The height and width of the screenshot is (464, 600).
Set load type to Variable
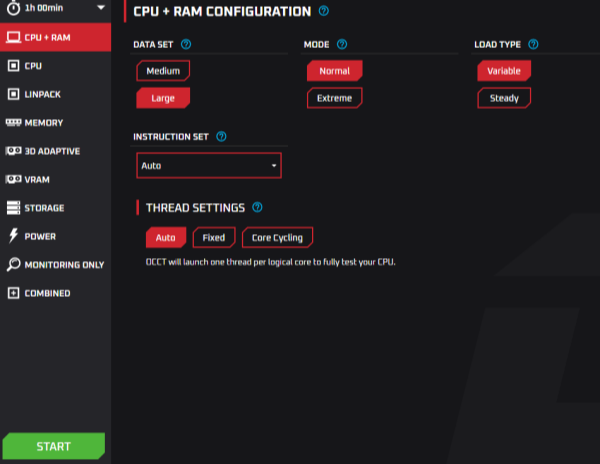point(504,71)
